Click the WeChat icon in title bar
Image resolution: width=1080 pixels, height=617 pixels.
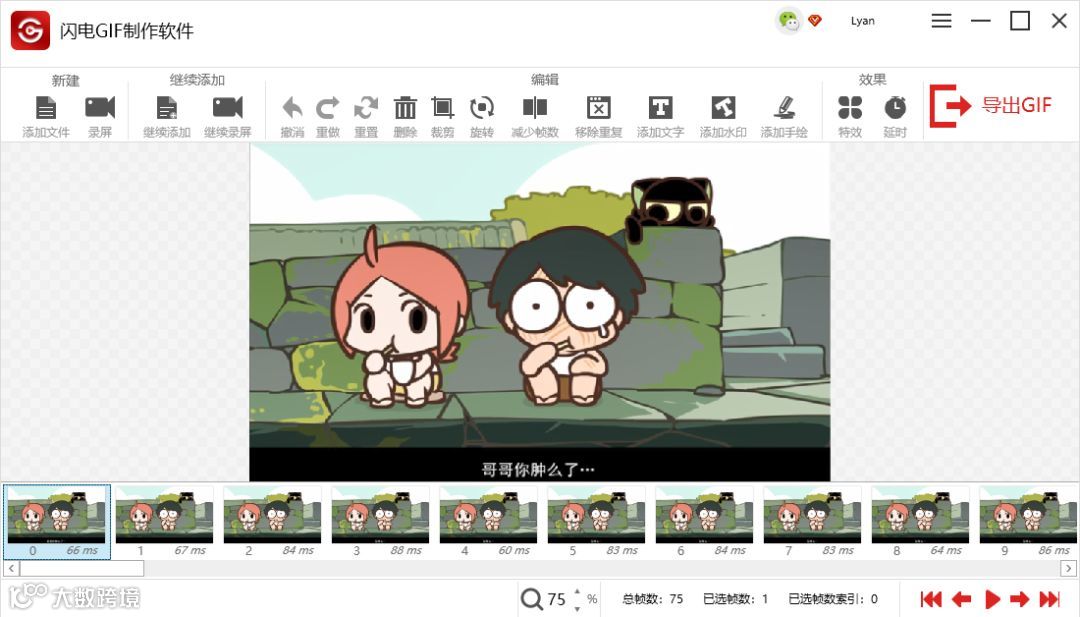789,21
